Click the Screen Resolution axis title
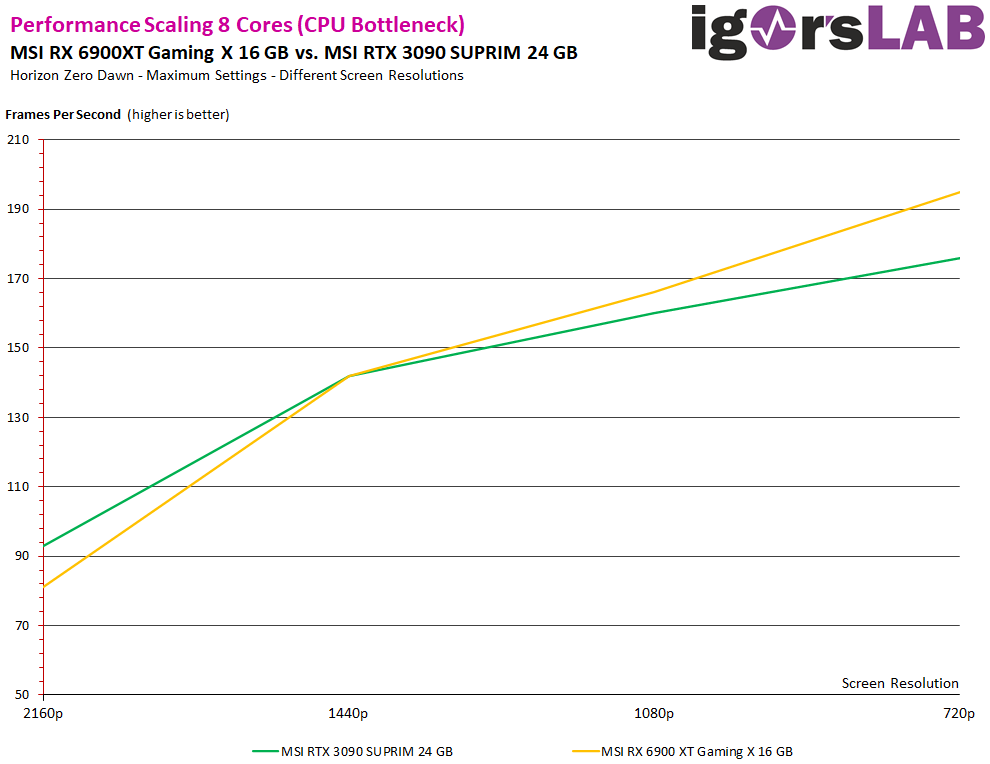990x764 pixels. point(900,683)
